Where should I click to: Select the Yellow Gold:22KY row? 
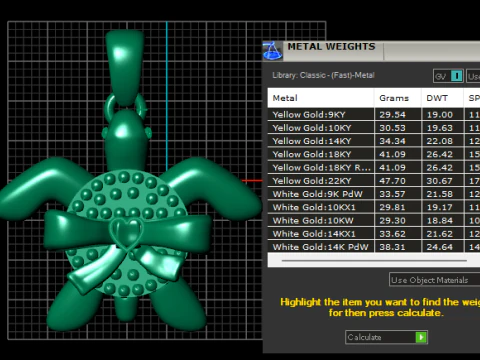point(374,181)
